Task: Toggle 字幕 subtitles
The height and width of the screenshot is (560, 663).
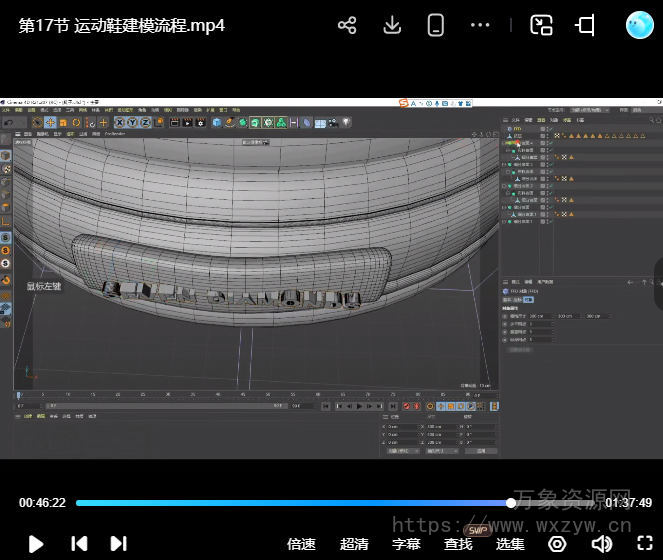Action: (x=406, y=544)
